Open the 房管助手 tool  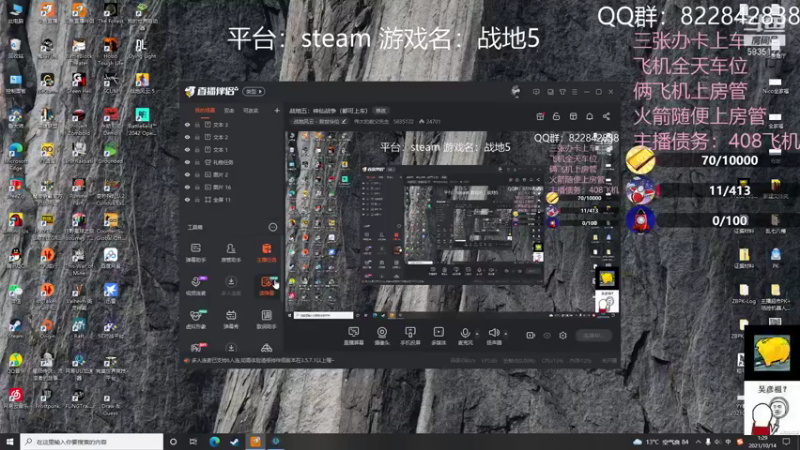[231, 253]
